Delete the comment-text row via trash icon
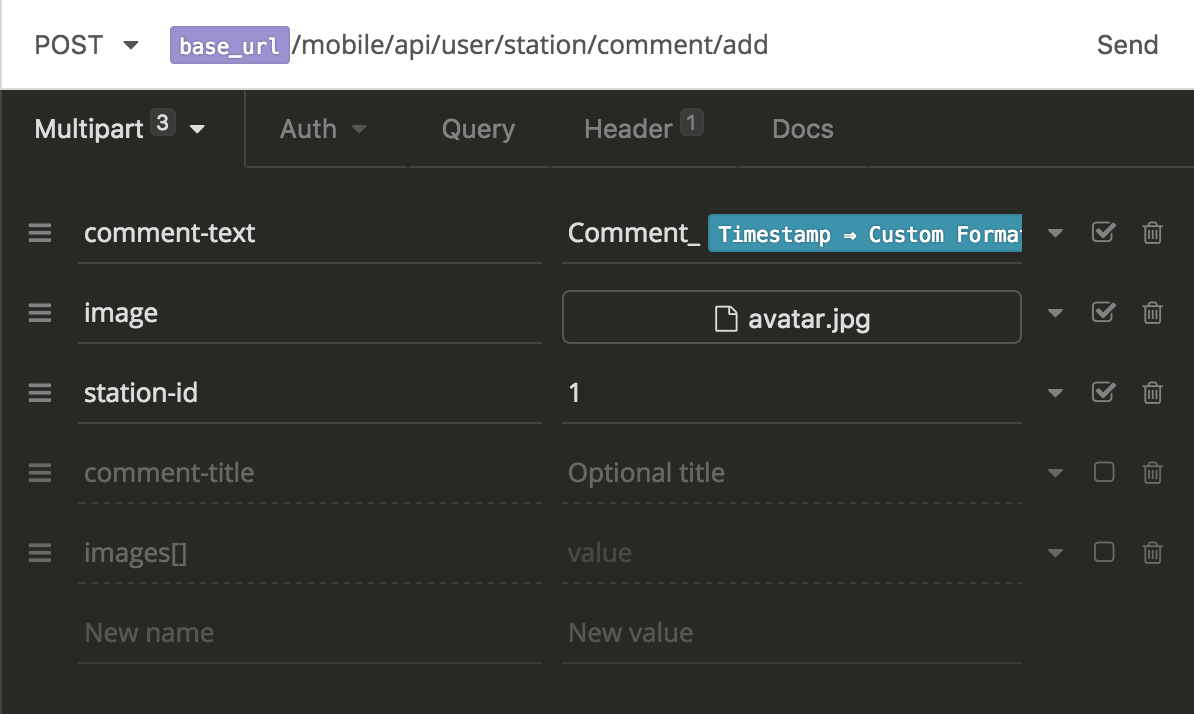 coord(1152,233)
